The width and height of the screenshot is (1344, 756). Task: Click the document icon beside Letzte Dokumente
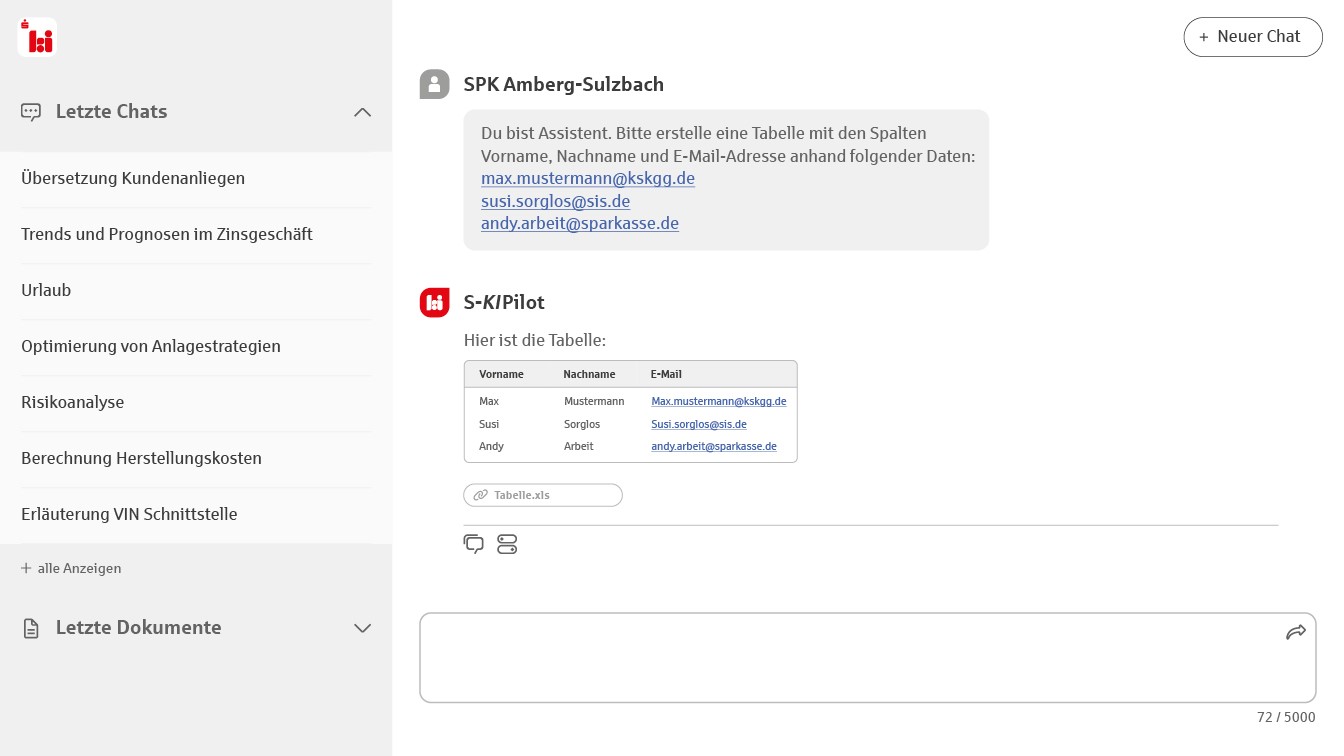coord(31,628)
